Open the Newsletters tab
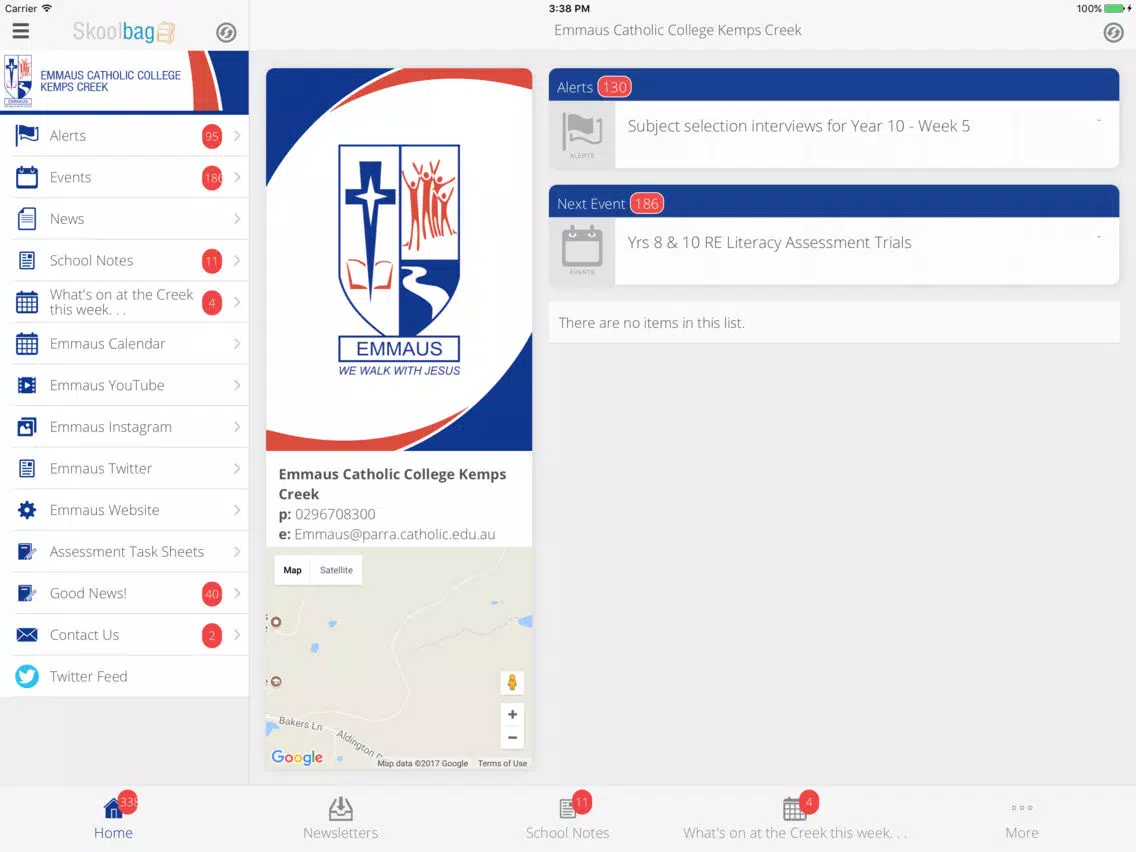Image resolution: width=1136 pixels, height=852 pixels. coord(341,818)
